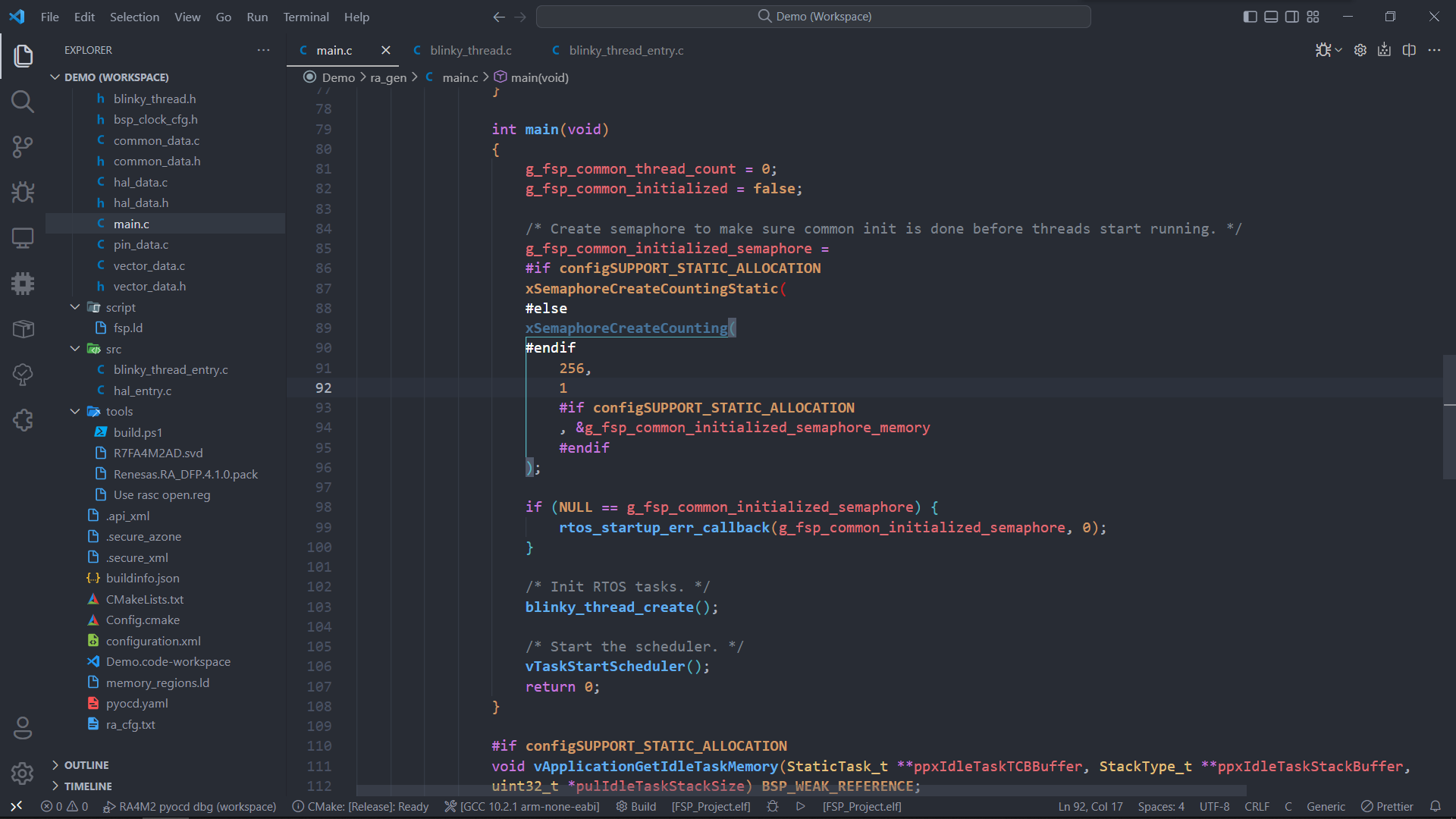1456x819 pixels.
Task: Open Explorer Views and More Actions ellipsis
Action: coord(263,50)
